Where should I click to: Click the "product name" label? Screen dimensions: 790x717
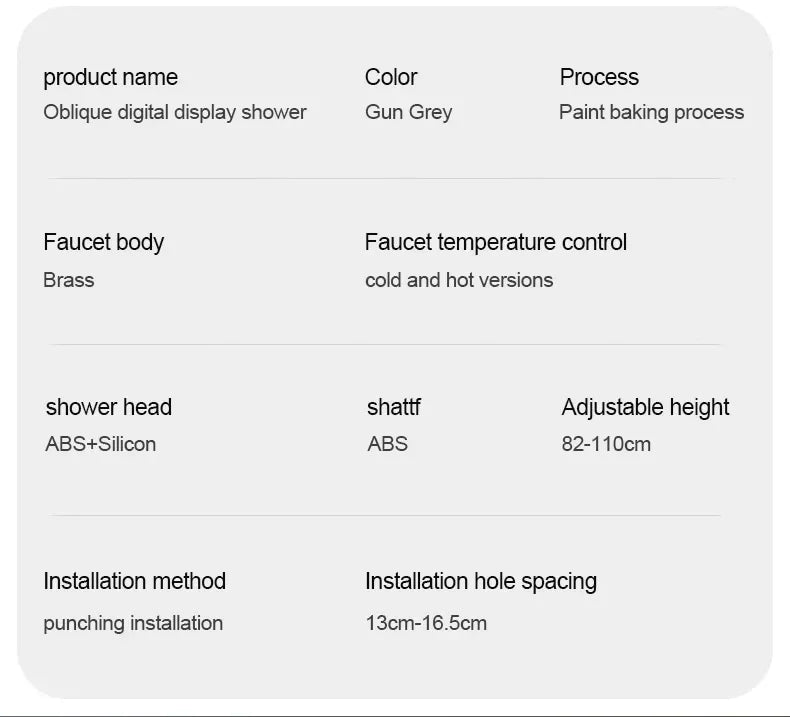point(110,77)
